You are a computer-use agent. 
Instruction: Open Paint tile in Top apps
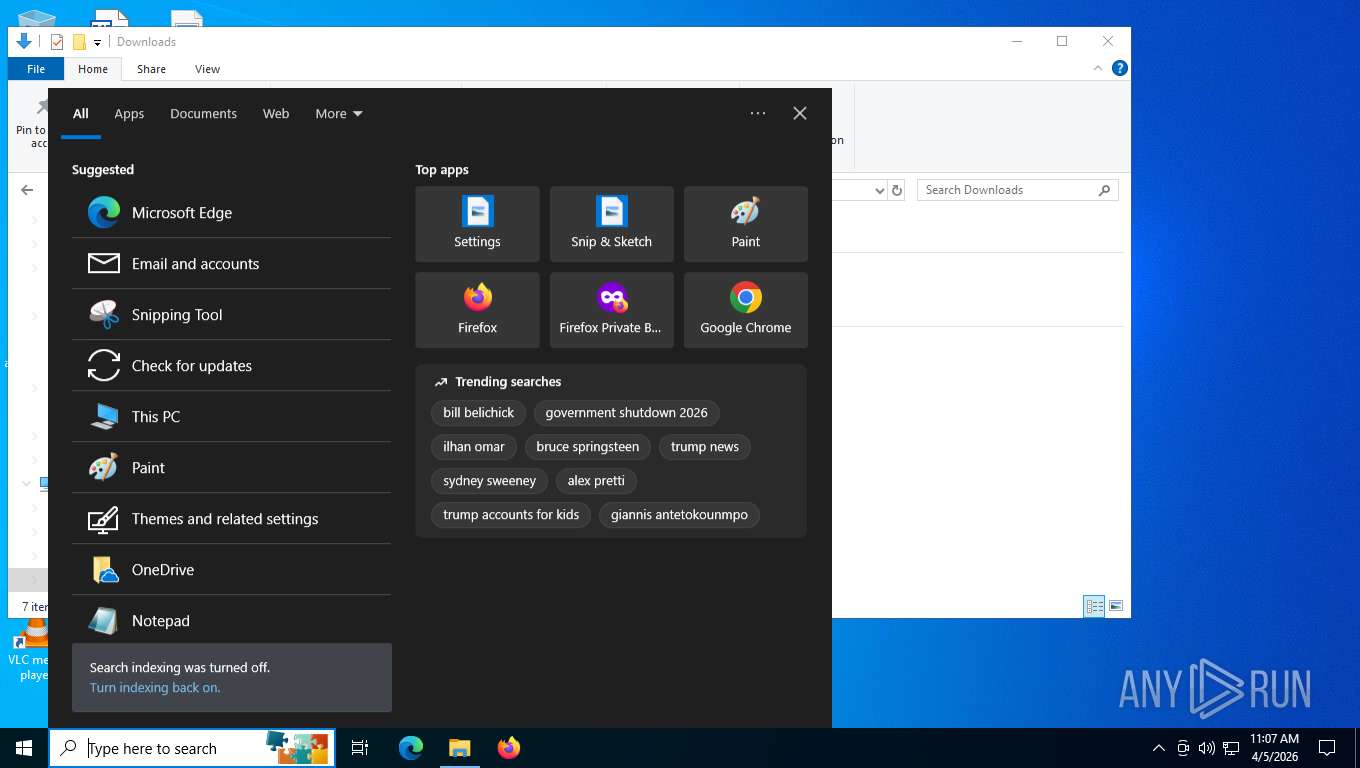(x=745, y=224)
